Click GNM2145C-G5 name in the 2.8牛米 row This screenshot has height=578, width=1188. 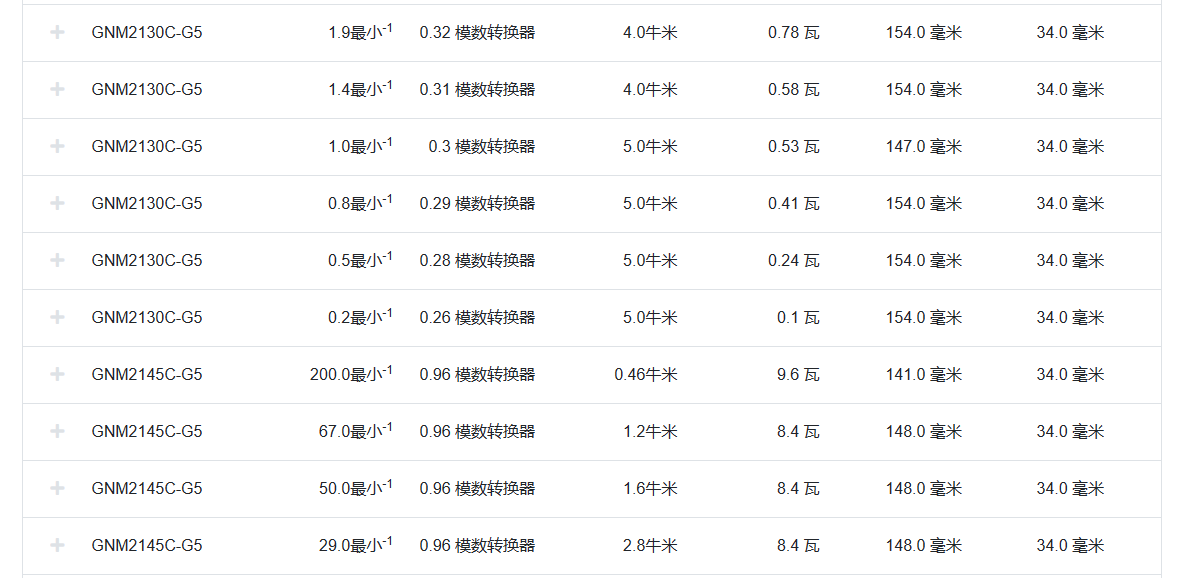point(146,545)
